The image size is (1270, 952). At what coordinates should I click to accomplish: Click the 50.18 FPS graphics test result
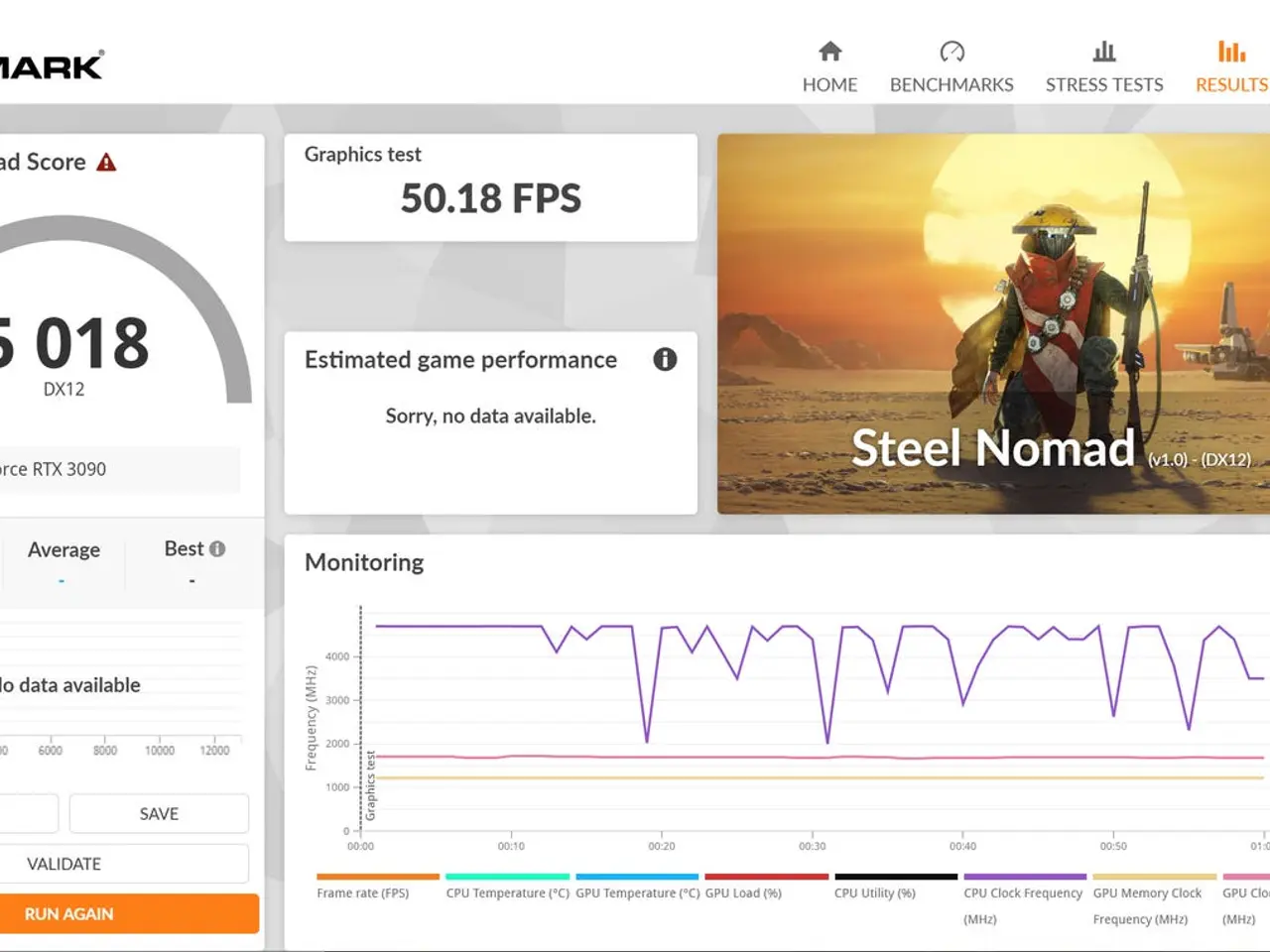[491, 198]
